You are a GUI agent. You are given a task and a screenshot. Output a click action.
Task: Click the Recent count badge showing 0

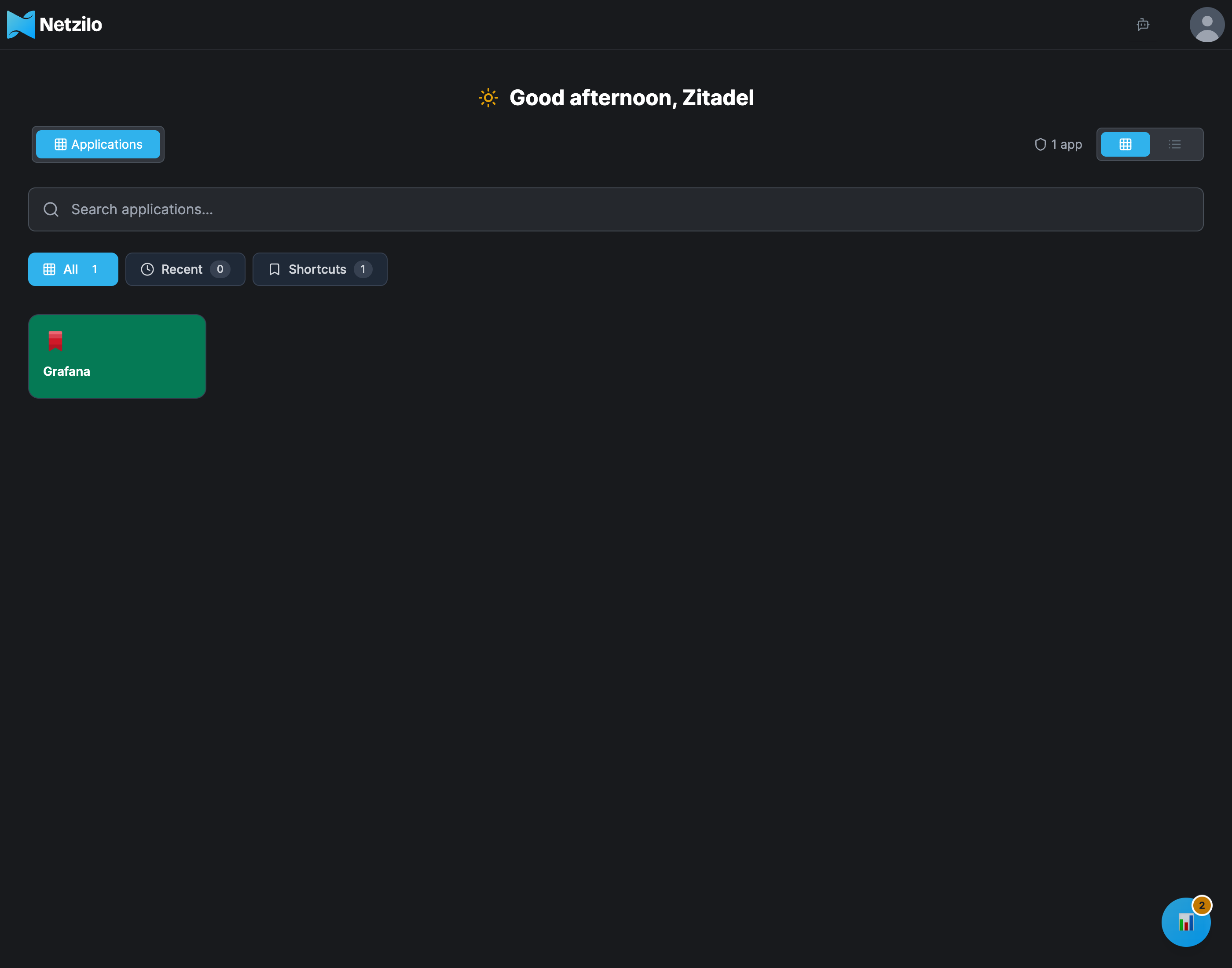[x=220, y=269]
